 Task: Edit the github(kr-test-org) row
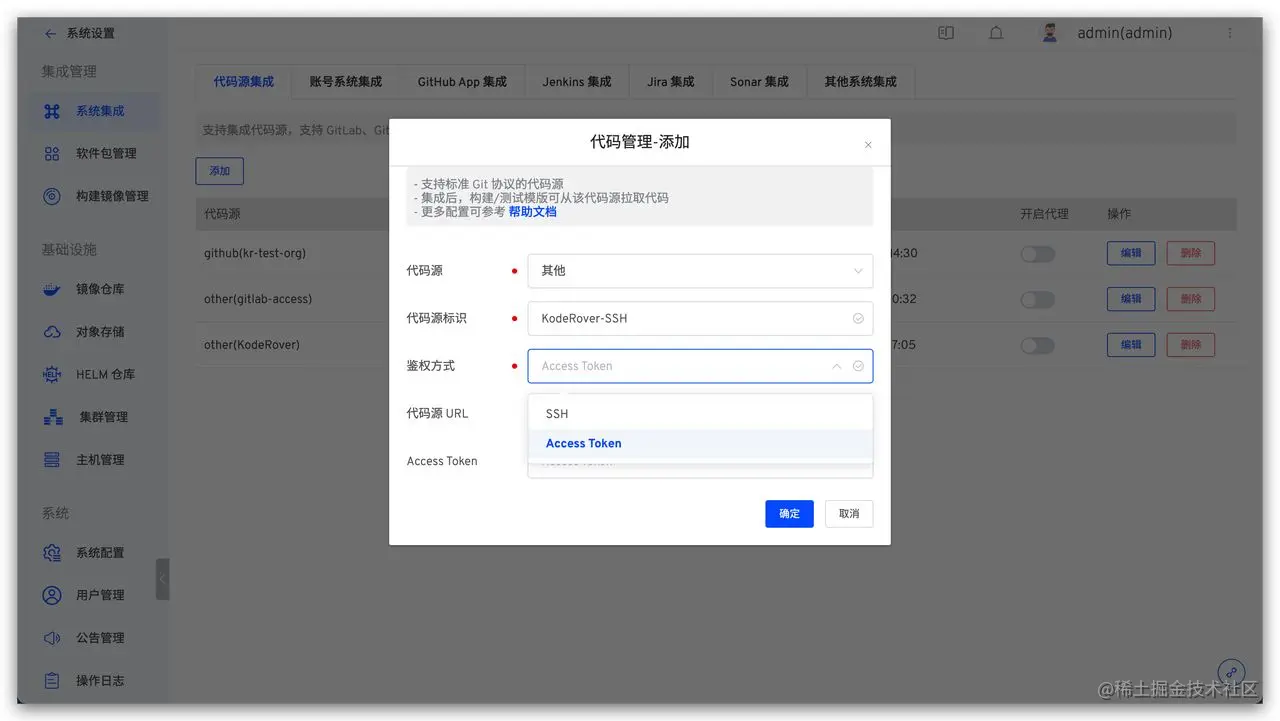[x=1131, y=254]
